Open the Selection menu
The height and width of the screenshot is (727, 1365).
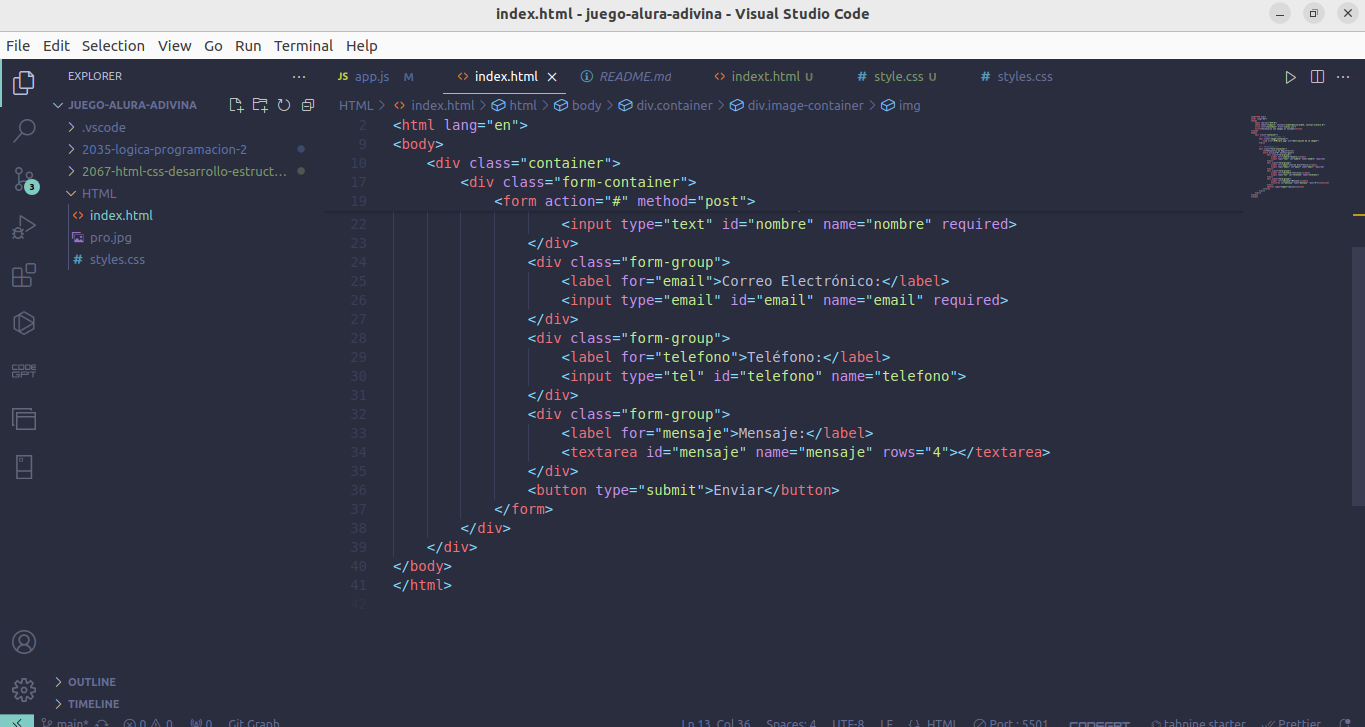click(113, 46)
